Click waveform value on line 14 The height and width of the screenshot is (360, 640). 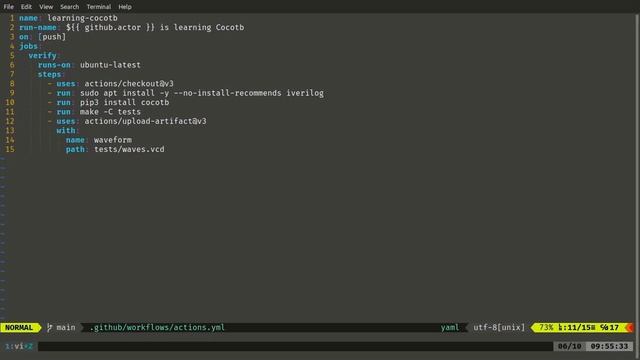point(113,140)
